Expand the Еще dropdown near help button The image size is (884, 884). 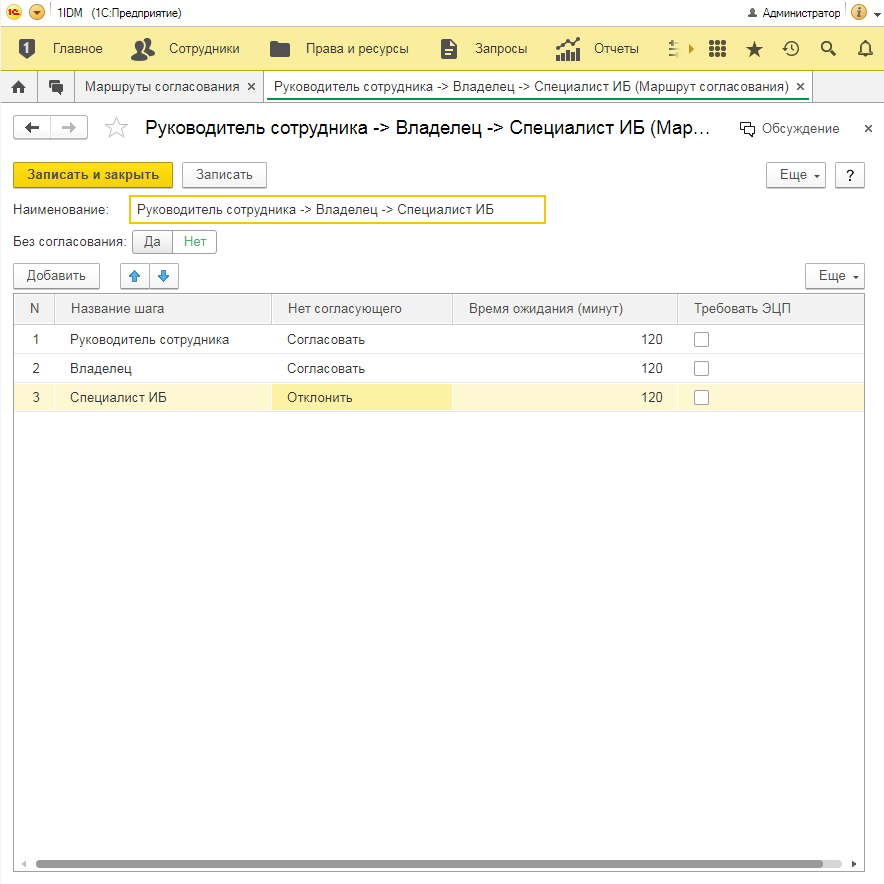click(x=795, y=175)
